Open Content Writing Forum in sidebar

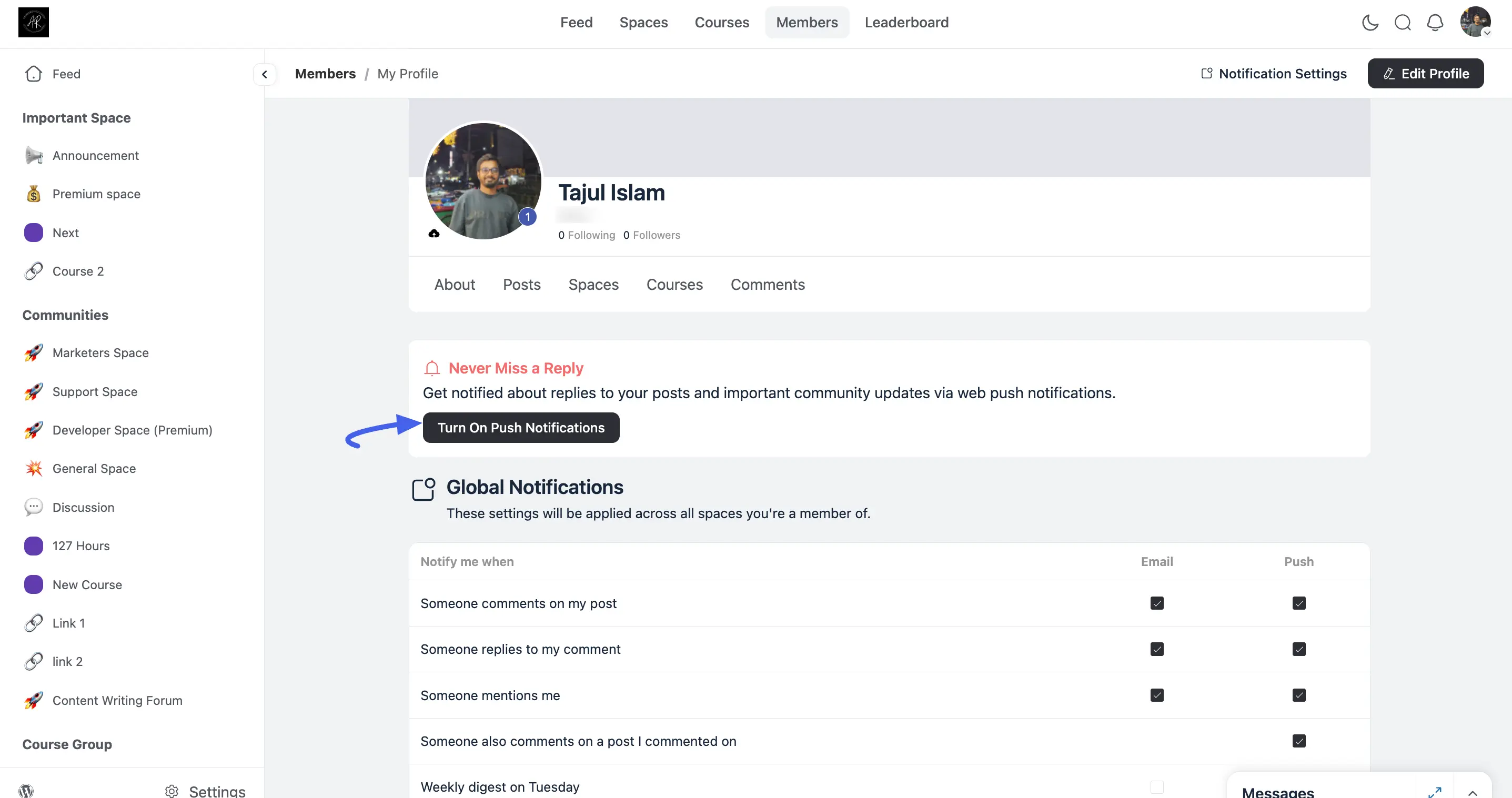pos(103,700)
